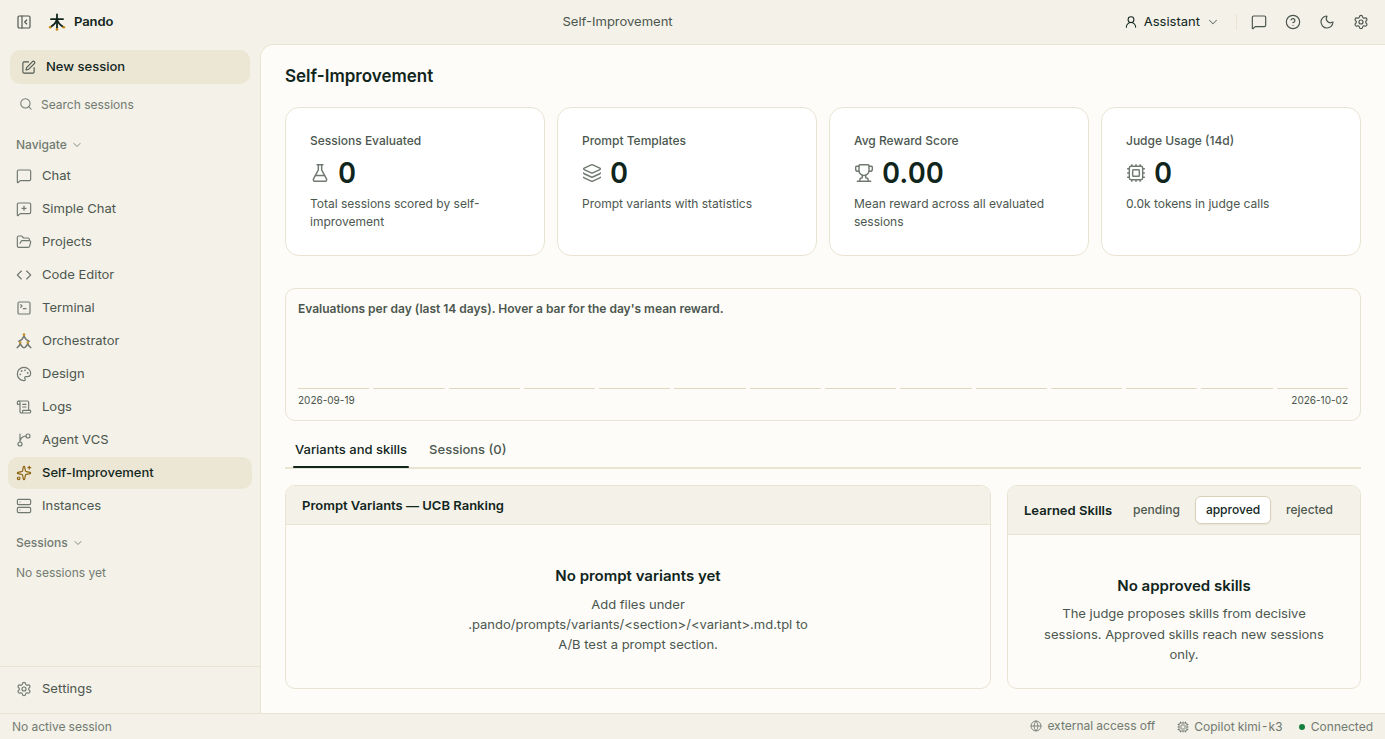Click the Connected status indicator

click(x=1335, y=727)
